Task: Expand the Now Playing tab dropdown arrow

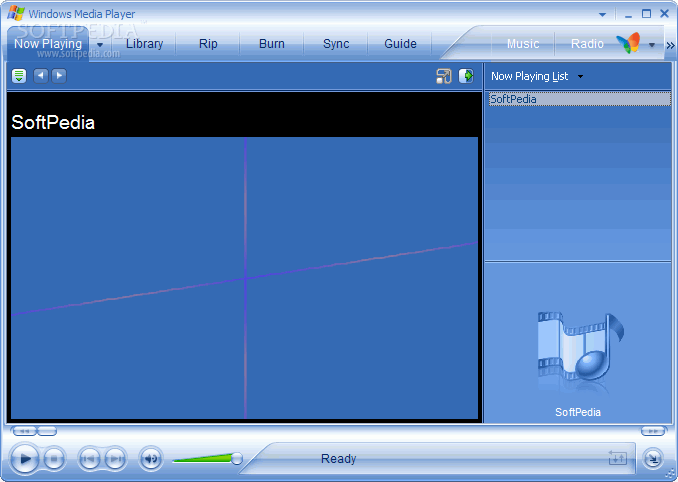Action: point(100,45)
